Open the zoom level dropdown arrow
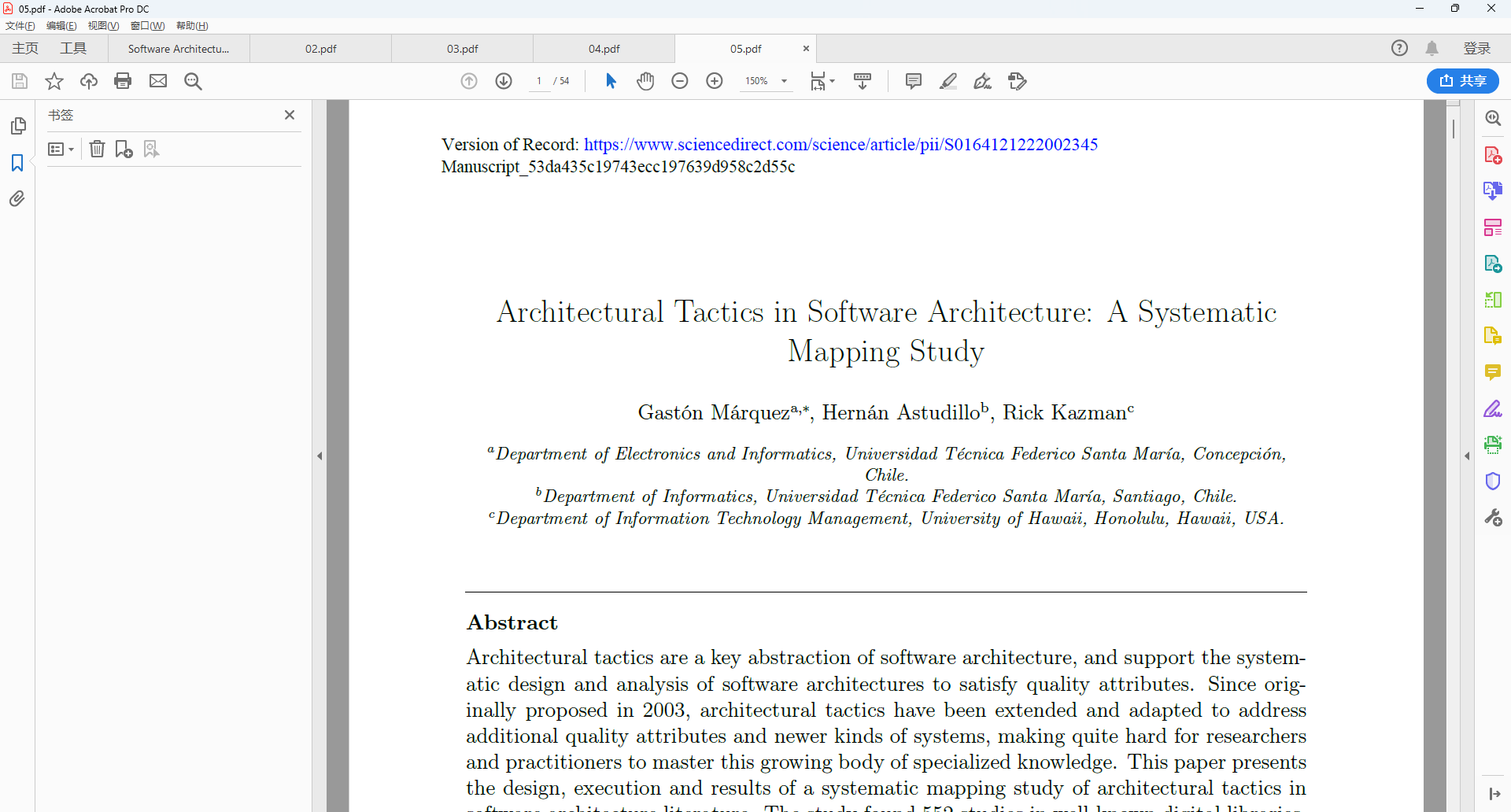The height and width of the screenshot is (812, 1511). tap(784, 81)
